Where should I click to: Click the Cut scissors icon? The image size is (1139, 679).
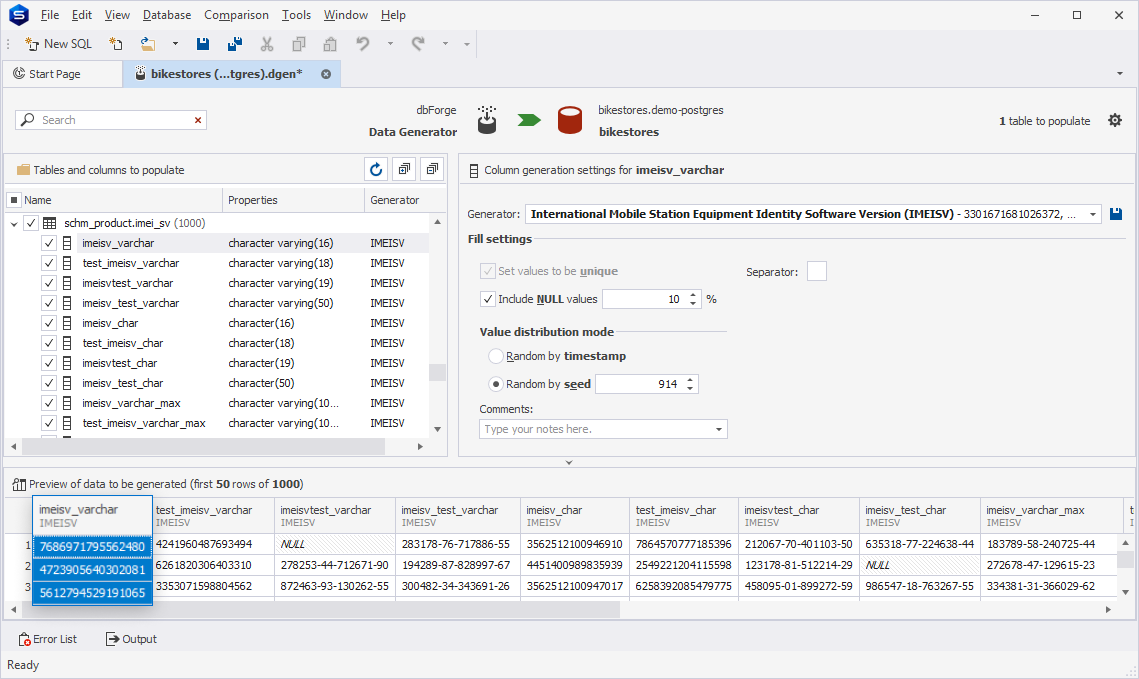(x=267, y=44)
